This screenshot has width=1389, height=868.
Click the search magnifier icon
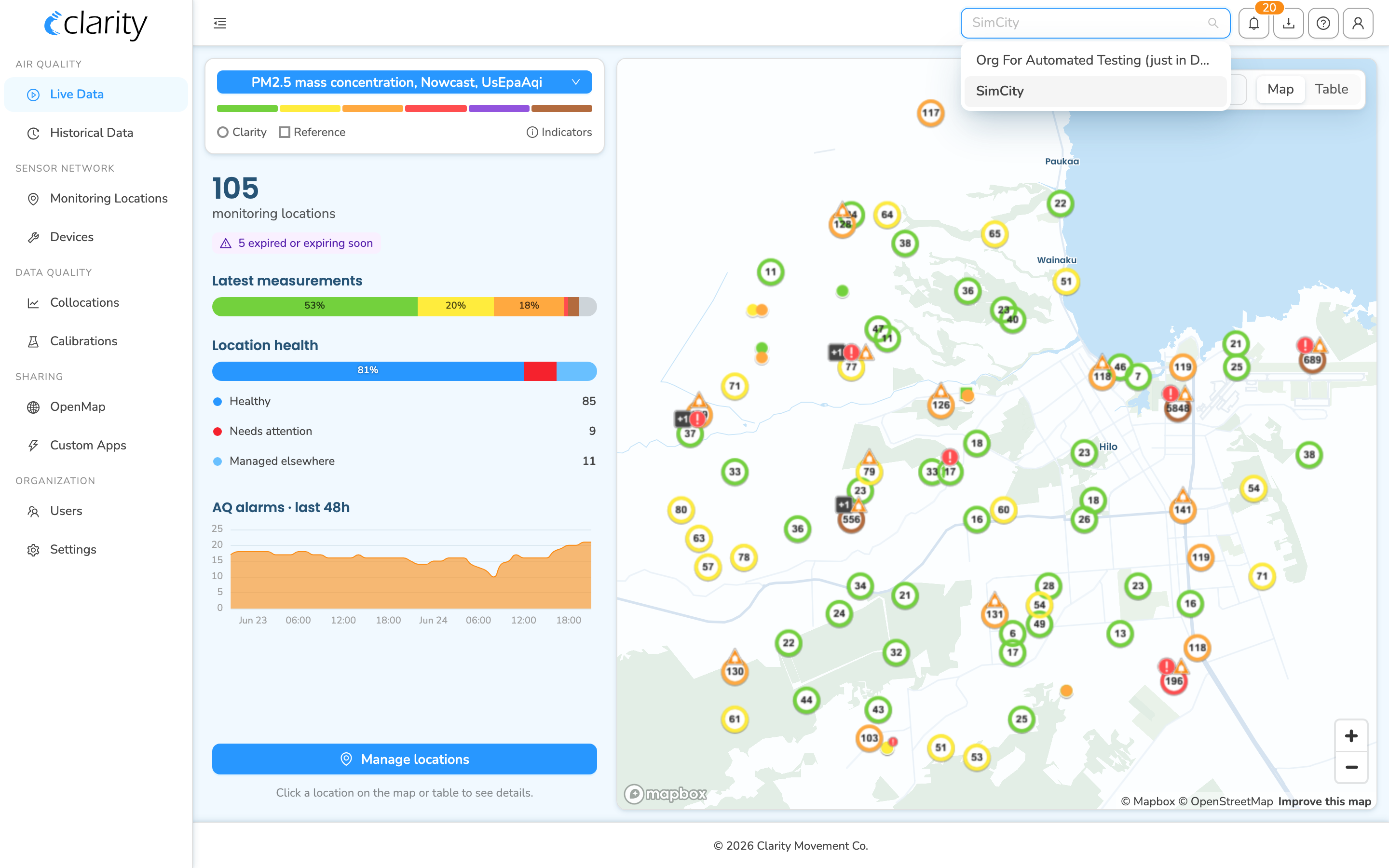[x=1213, y=23]
